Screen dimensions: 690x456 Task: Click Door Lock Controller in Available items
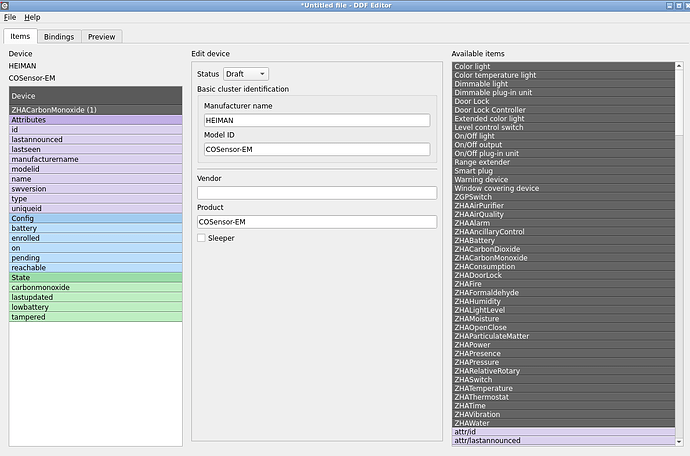point(563,110)
